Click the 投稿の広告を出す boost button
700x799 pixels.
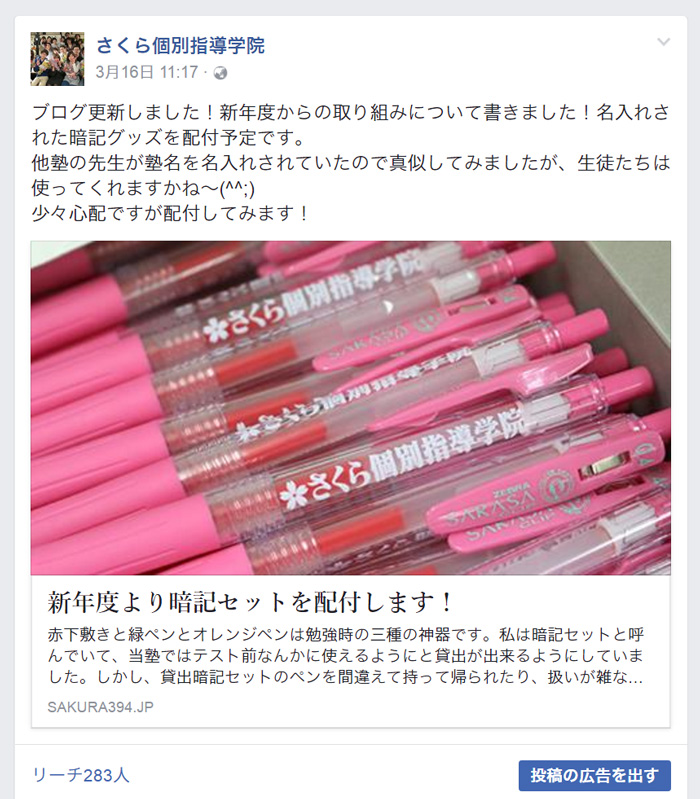coord(595,776)
